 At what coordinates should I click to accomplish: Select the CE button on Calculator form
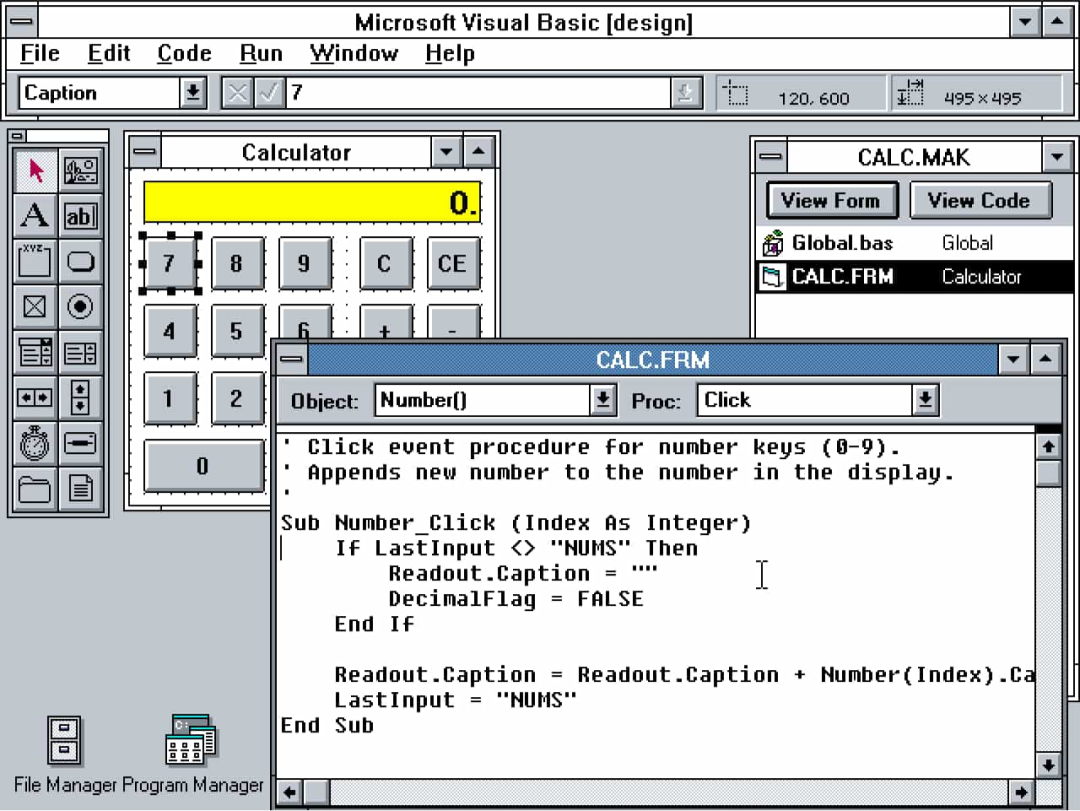[453, 263]
